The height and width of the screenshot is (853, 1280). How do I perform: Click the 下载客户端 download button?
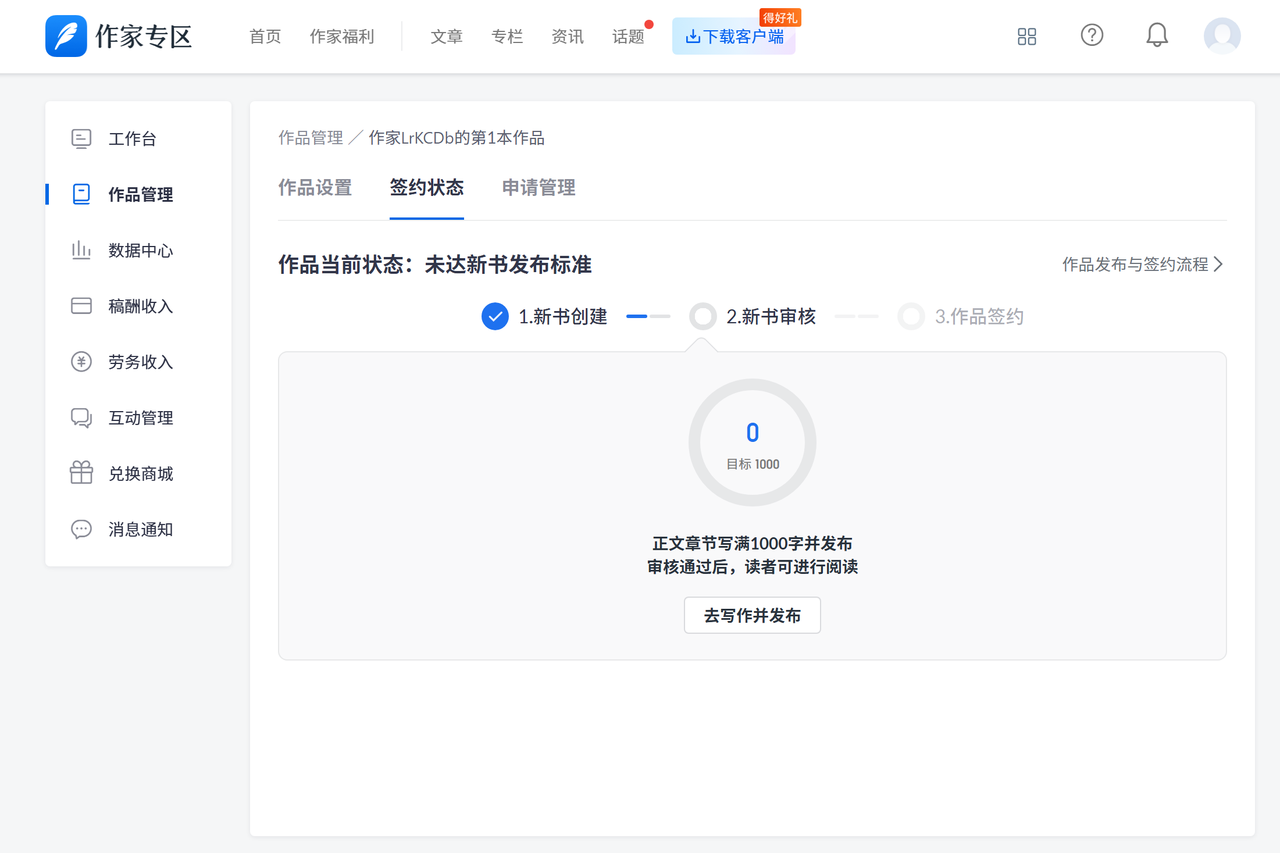tap(734, 37)
